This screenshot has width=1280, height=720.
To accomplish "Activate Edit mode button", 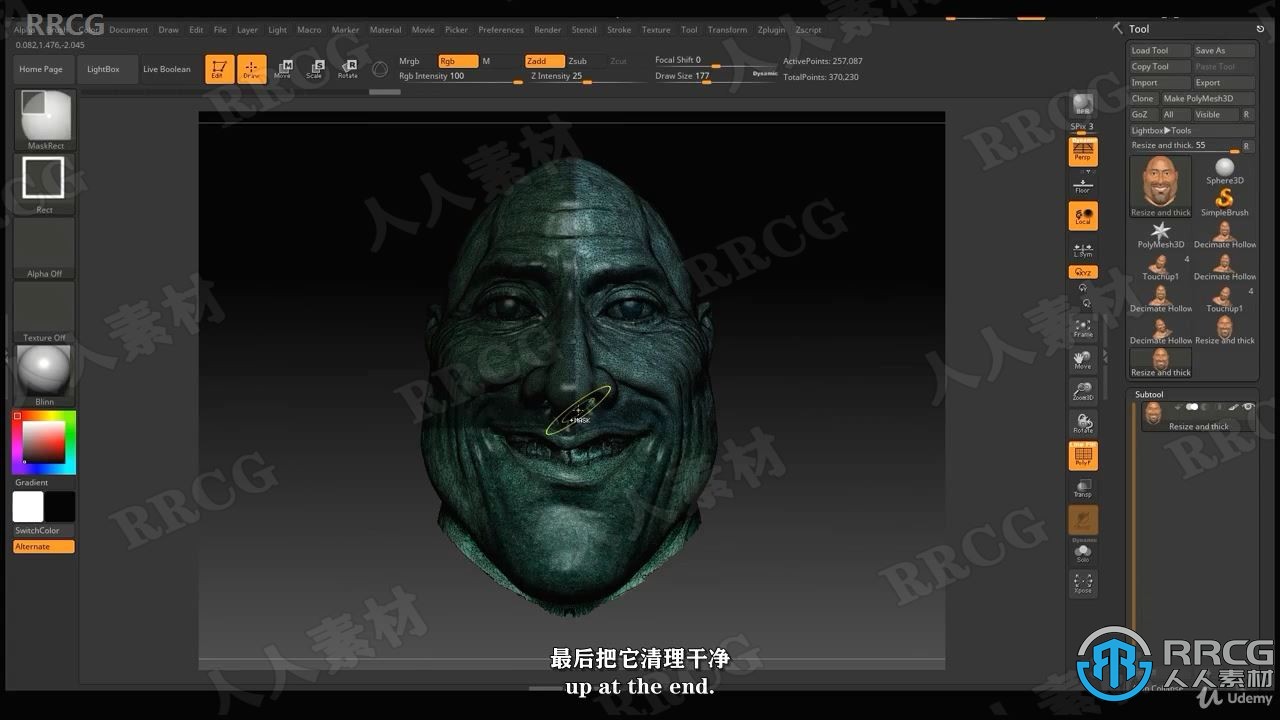I will tap(219, 69).
